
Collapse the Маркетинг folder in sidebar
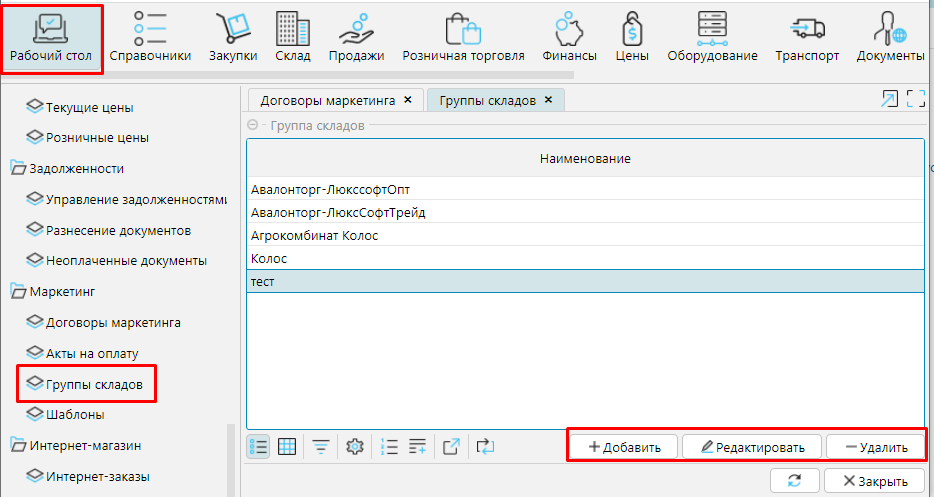point(19,292)
